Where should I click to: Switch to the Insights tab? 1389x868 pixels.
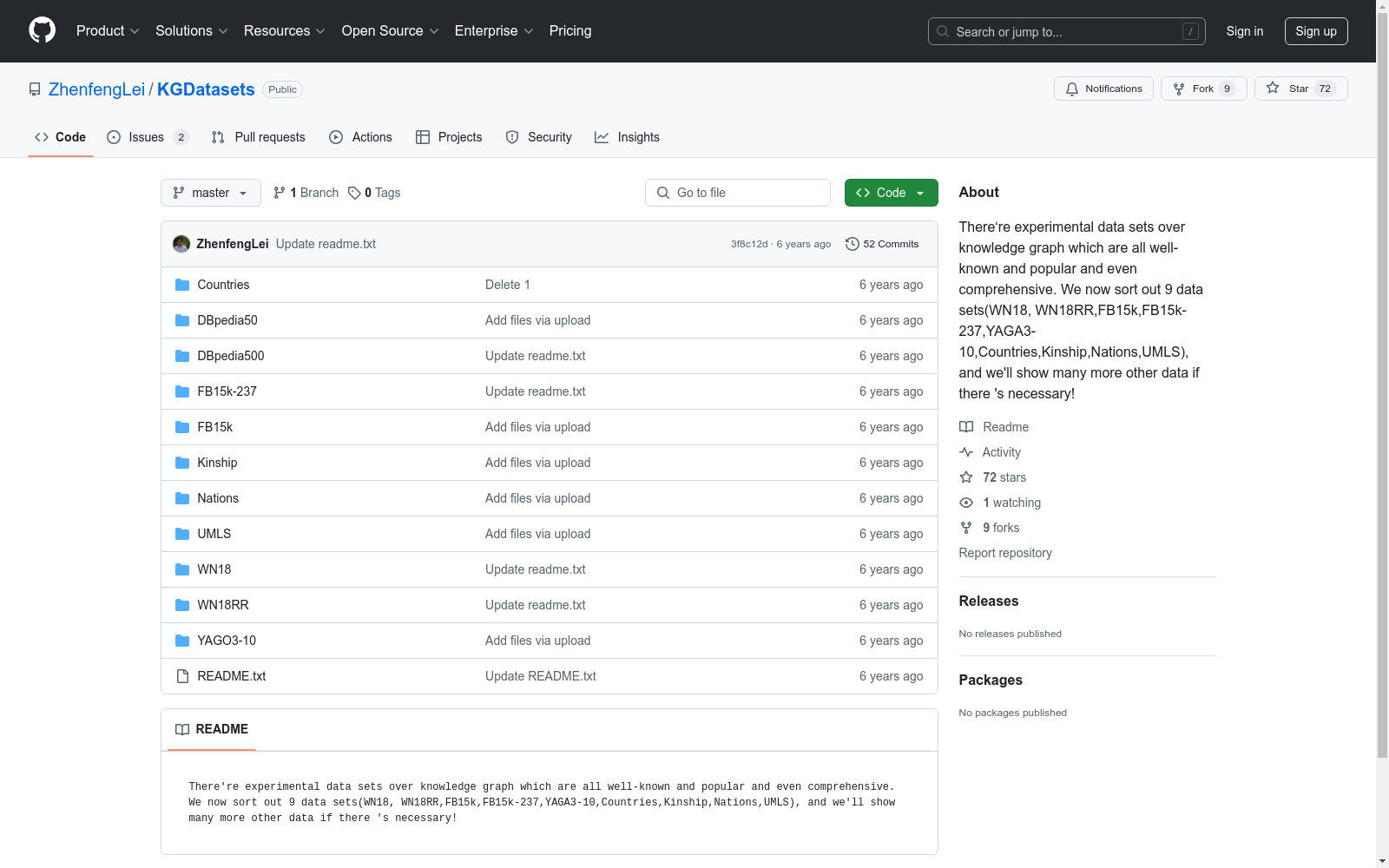[627, 137]
